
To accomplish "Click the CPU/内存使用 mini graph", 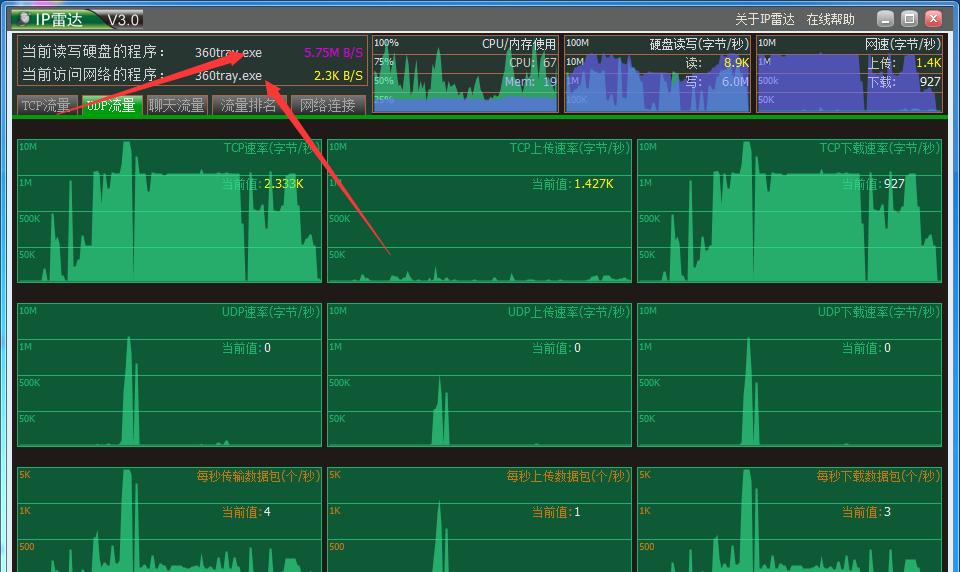I will click(465, 74).
